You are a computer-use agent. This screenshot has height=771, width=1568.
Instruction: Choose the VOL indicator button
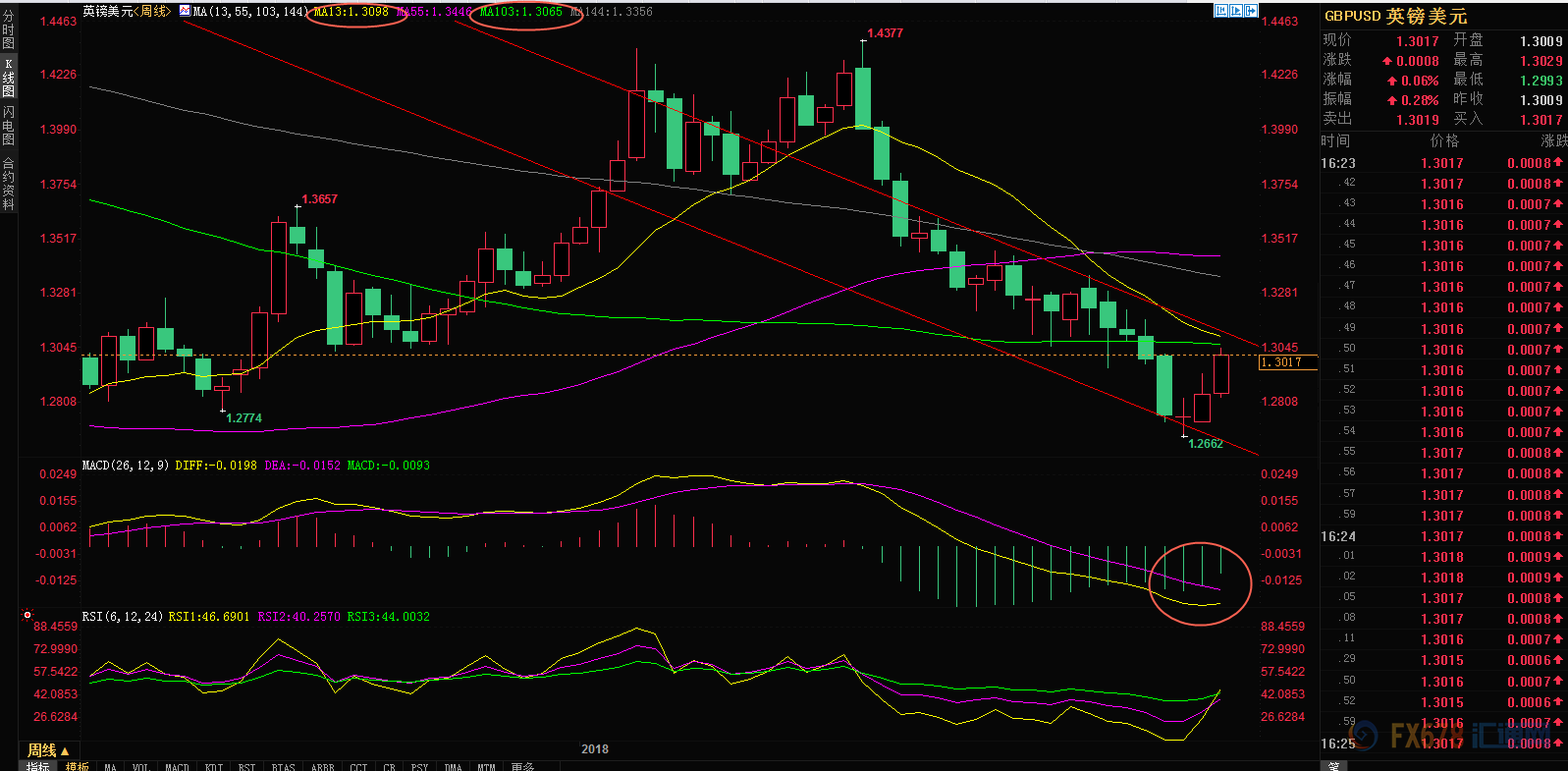click(140, 766)
